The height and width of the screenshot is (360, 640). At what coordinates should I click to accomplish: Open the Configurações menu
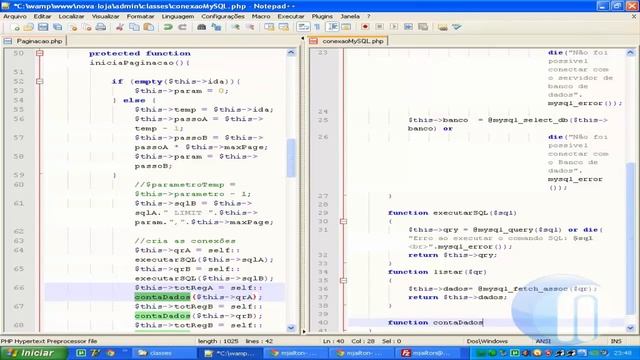click(x=223, y=16)
